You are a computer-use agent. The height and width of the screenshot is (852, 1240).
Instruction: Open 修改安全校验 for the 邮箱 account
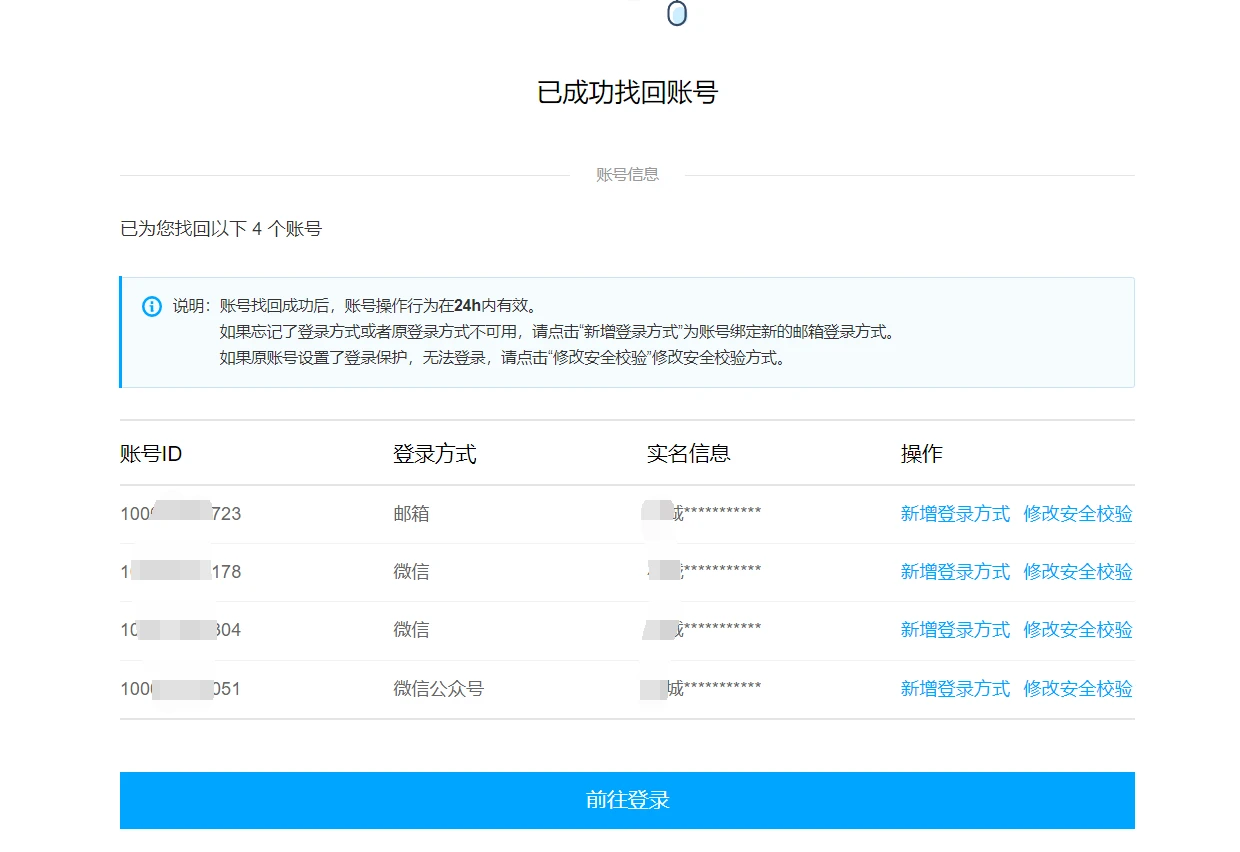click(1078, 514)
